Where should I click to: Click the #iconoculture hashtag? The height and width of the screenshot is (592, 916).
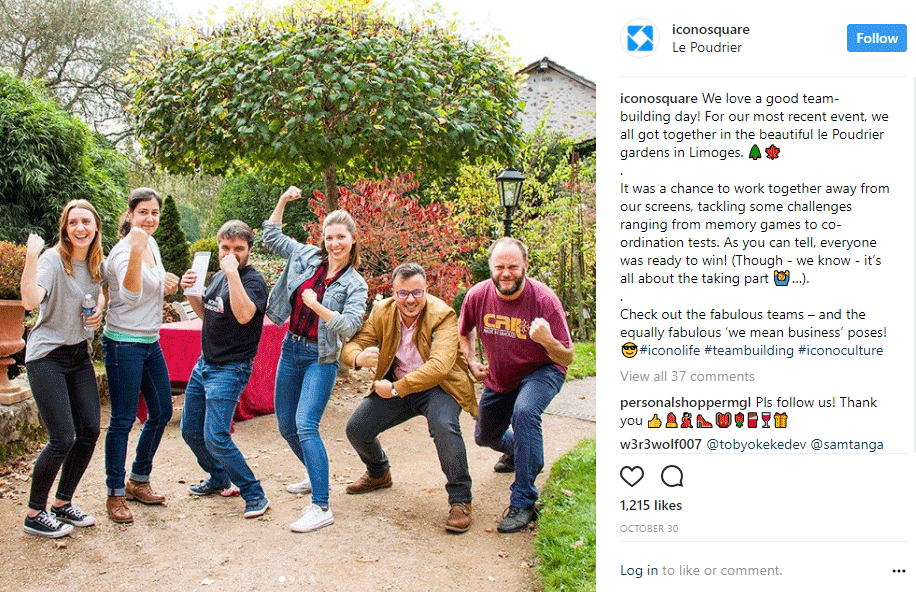tap(840, 350)
